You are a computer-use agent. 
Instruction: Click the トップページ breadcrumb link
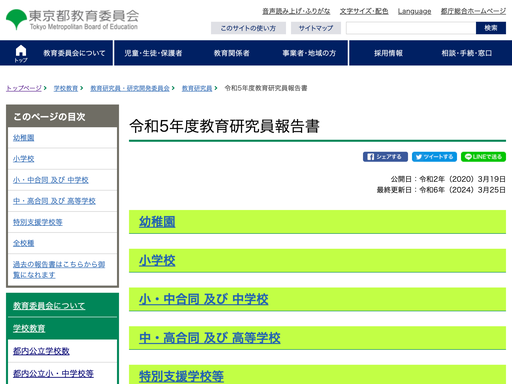point(24,88)
